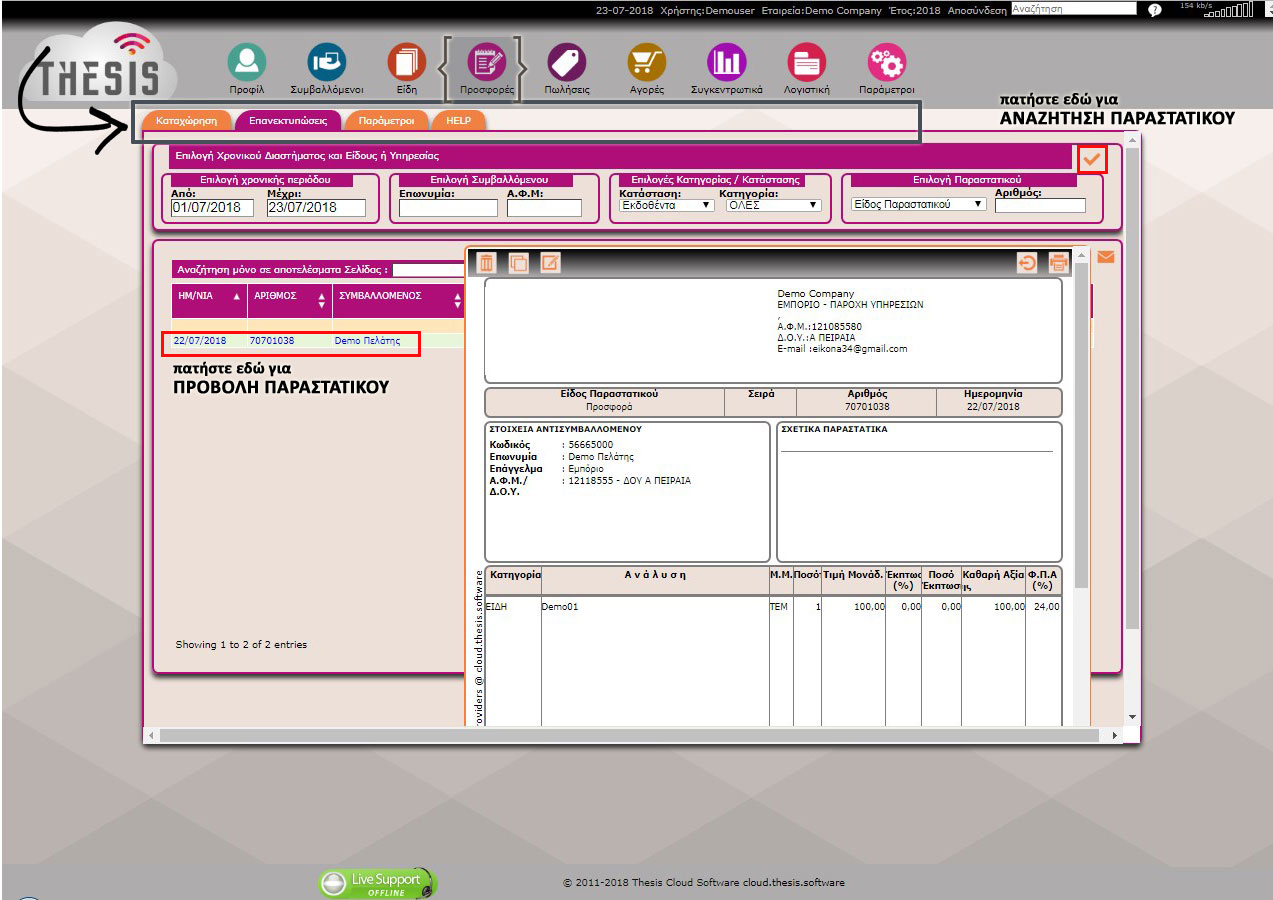Image resolution: width=1273 pixels, height=900 pixels.
Task: Open the Αγορές shopping cart icon
Action: [646, 63]
